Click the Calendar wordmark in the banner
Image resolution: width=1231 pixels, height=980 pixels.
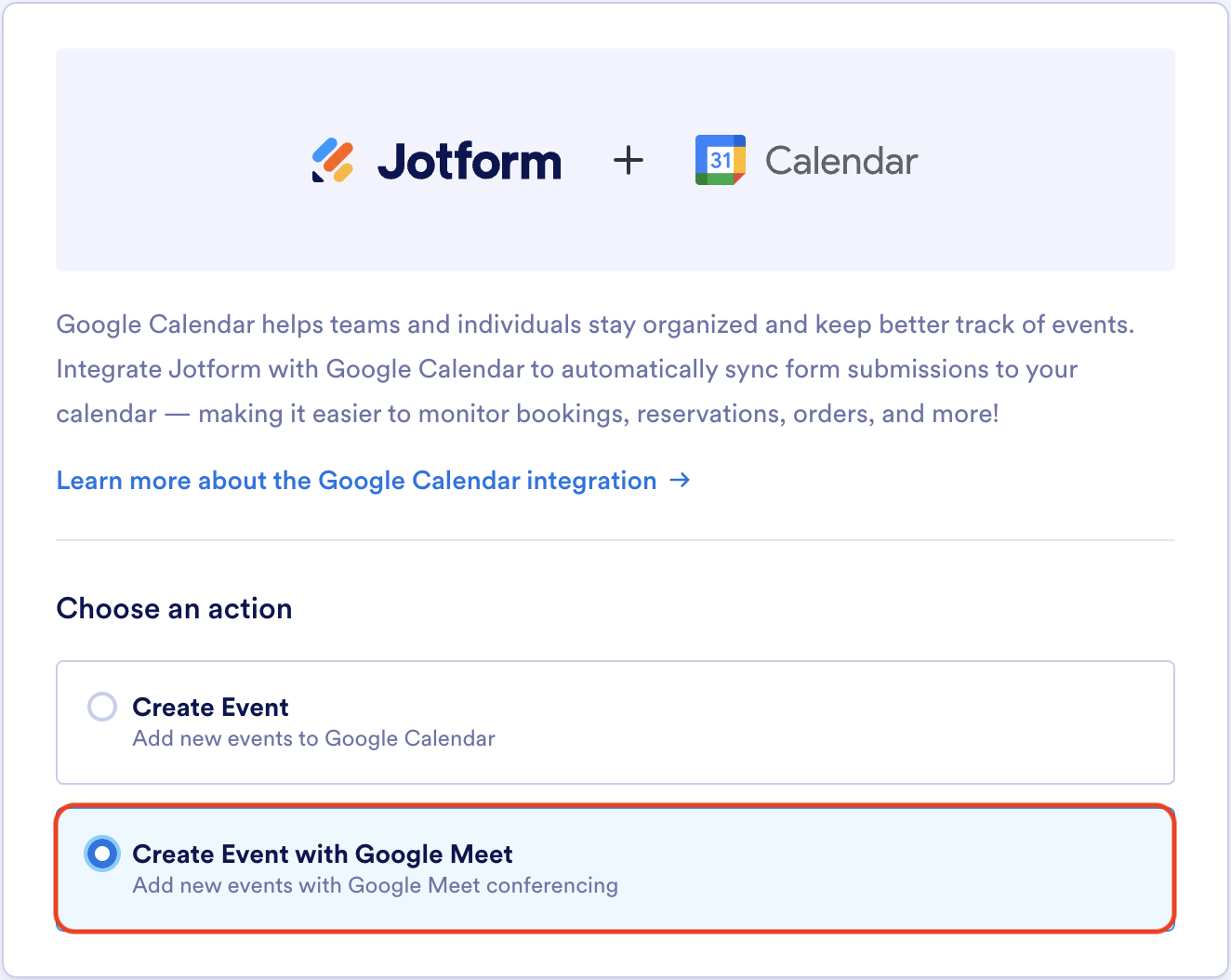(x=841, y=161)
